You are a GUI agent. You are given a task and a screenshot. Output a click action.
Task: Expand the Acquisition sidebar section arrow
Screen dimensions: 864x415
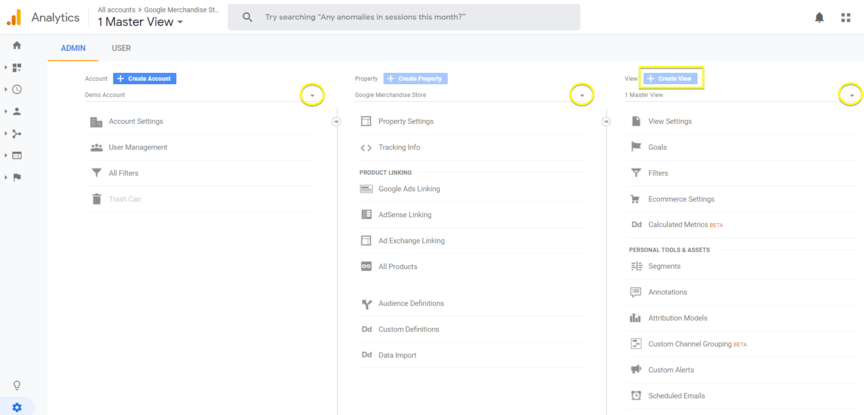(x=6, y=133)
